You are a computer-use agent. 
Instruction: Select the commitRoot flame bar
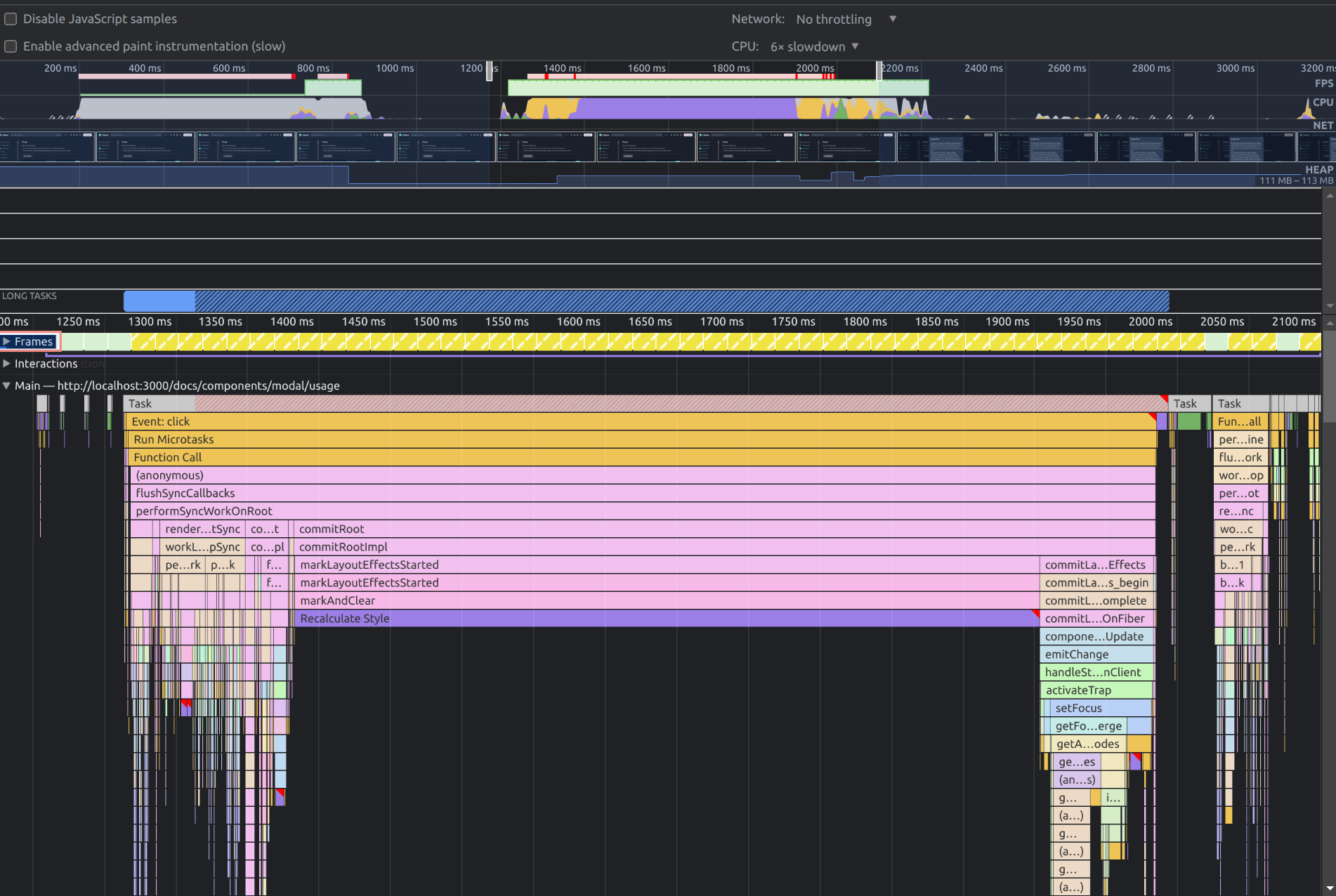724,529
